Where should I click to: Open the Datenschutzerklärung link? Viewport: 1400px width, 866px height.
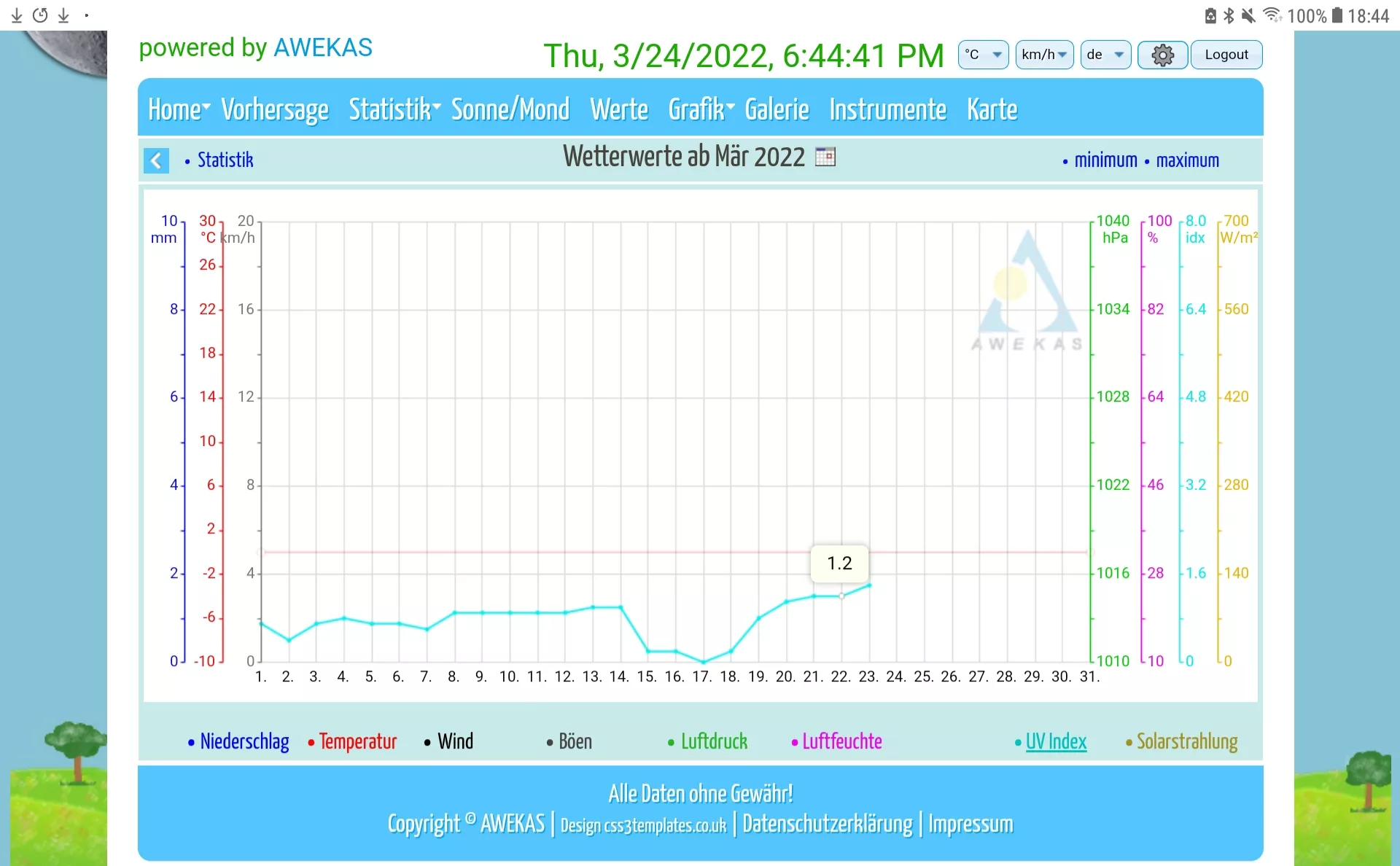[x=827, y=824]
